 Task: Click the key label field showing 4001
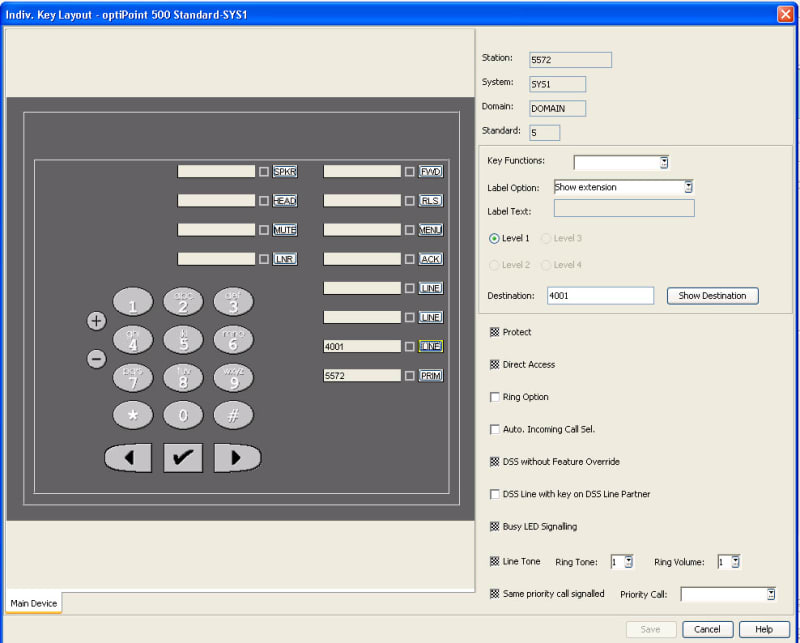(362, 347)
